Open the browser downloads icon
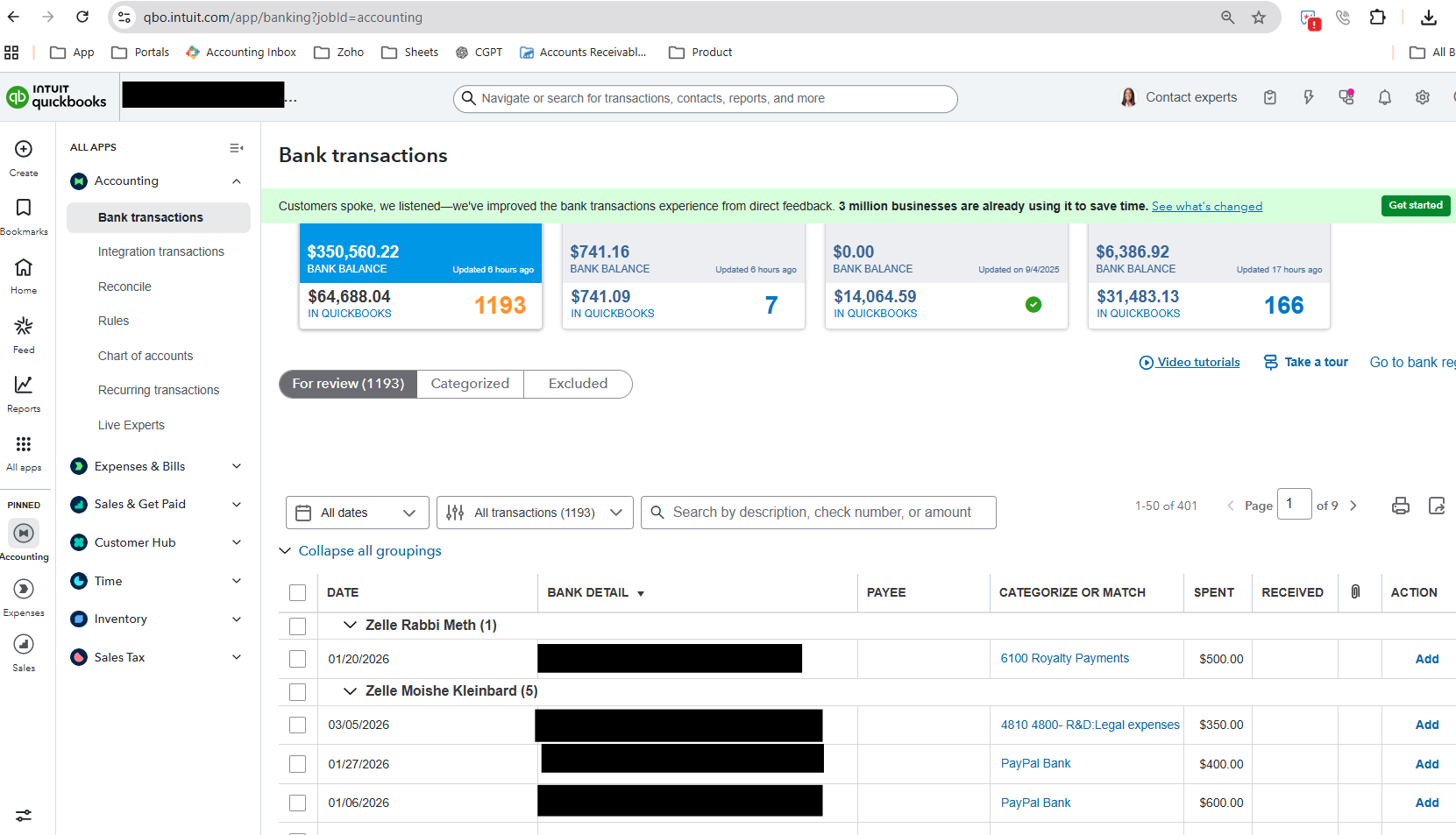 [x=1429, y=18]
